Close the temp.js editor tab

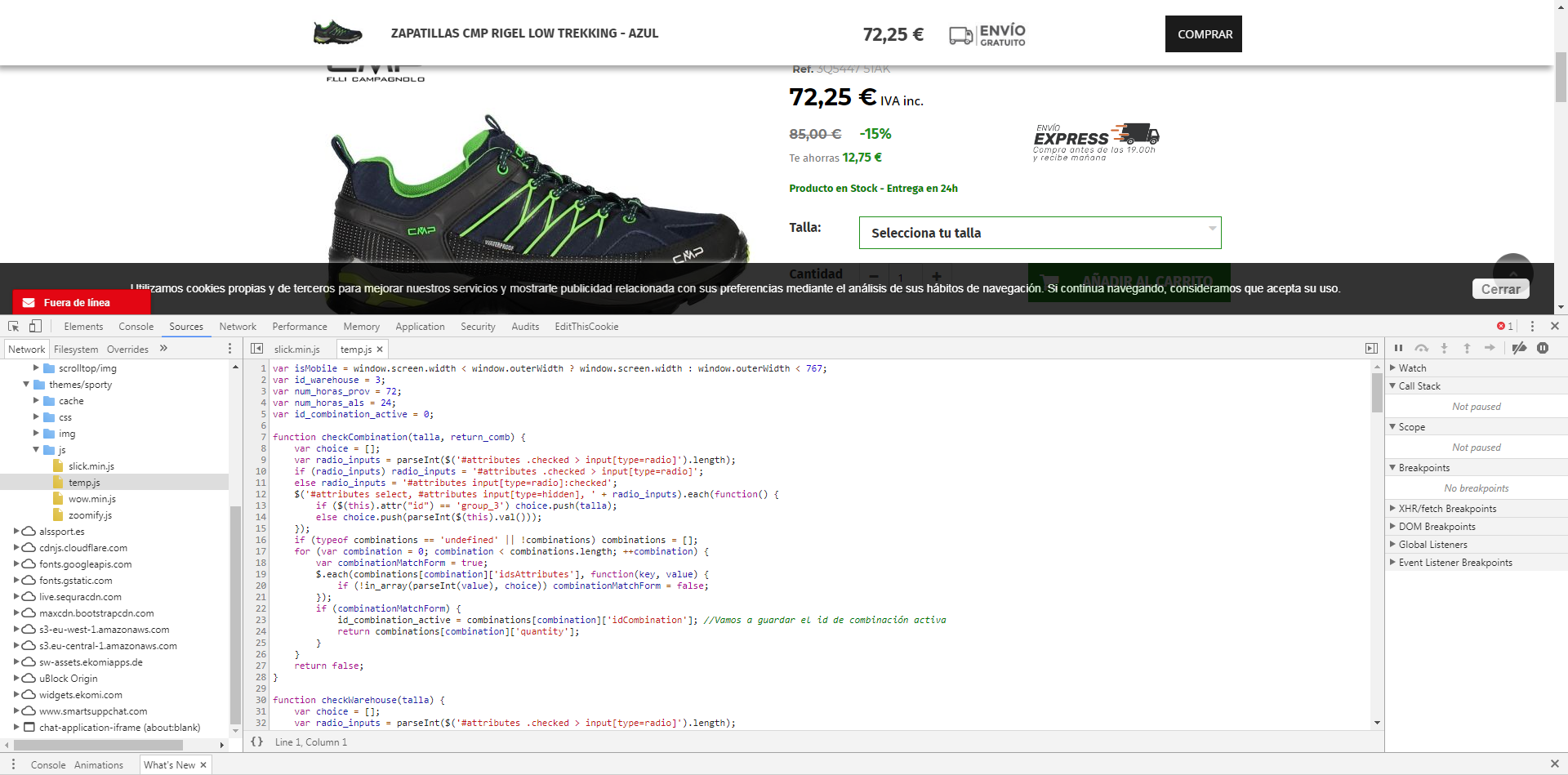tap(380, 350)
